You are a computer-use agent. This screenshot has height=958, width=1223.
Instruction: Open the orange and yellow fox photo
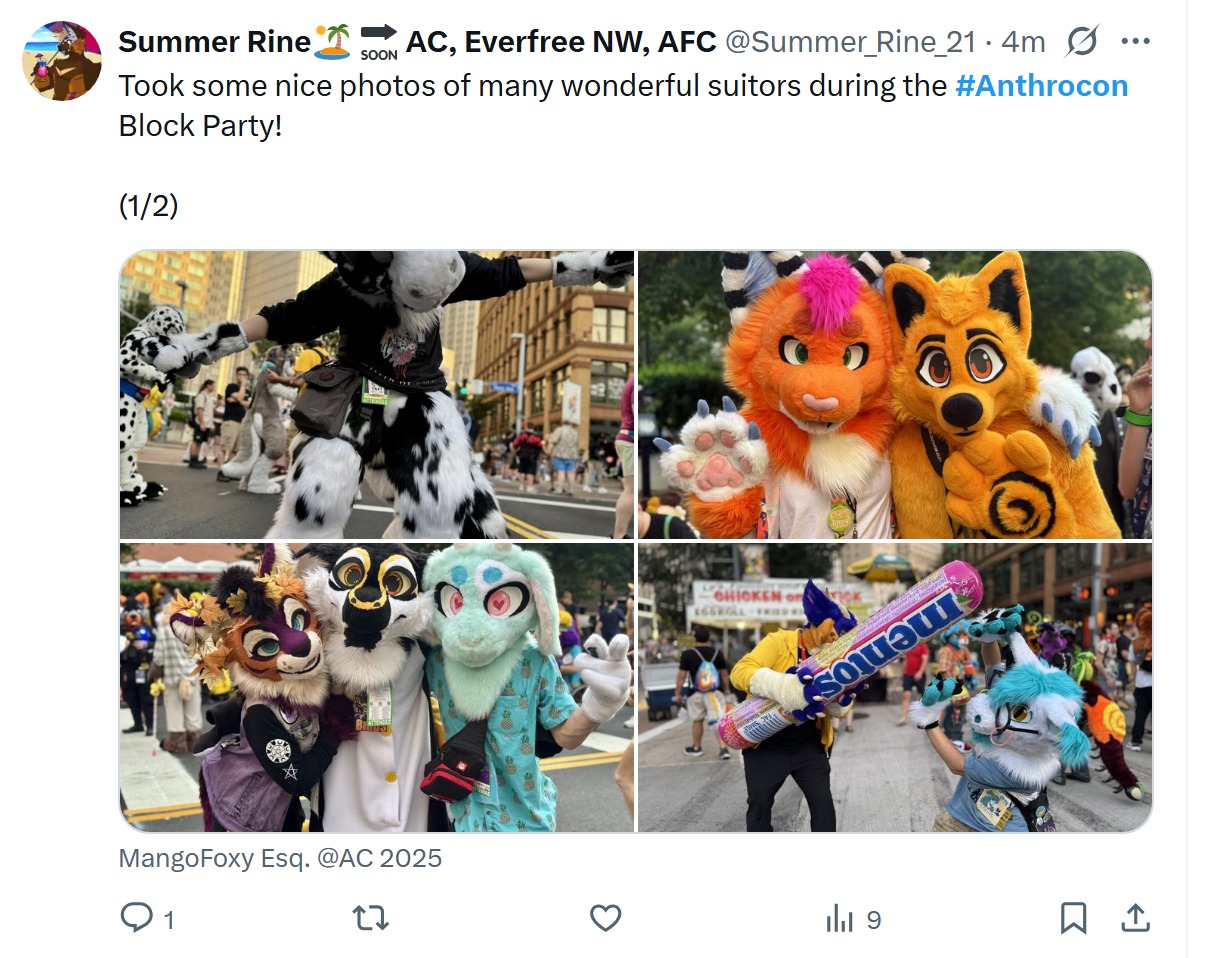895,395
